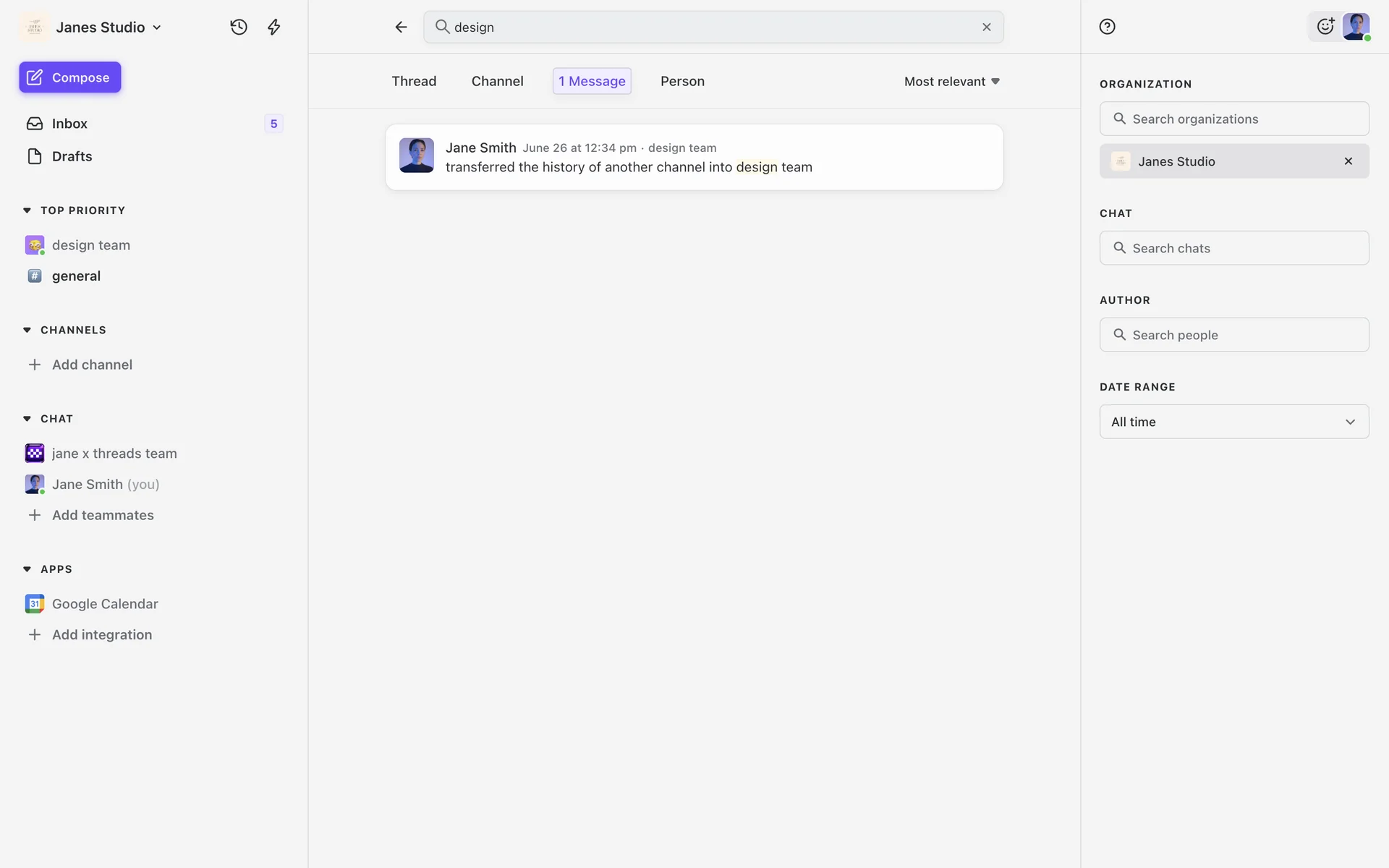1389x868 pixels.
Task: Click the lightning bolt activity icon
Action: tap(273, 27)
